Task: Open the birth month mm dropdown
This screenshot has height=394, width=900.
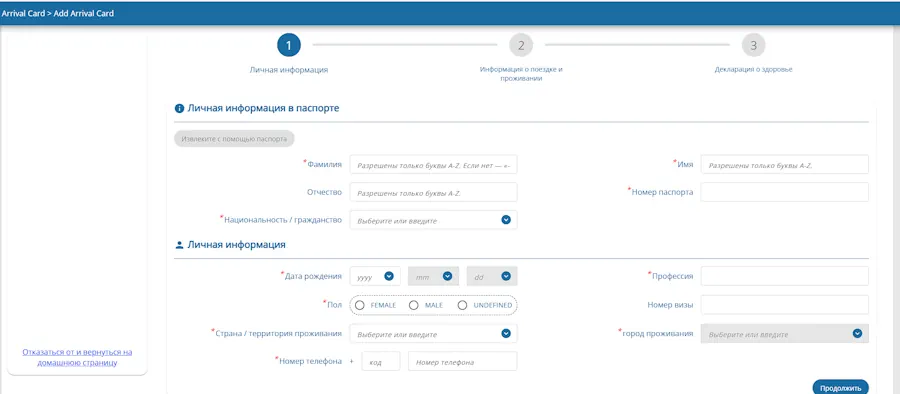Action: (433, 276)
